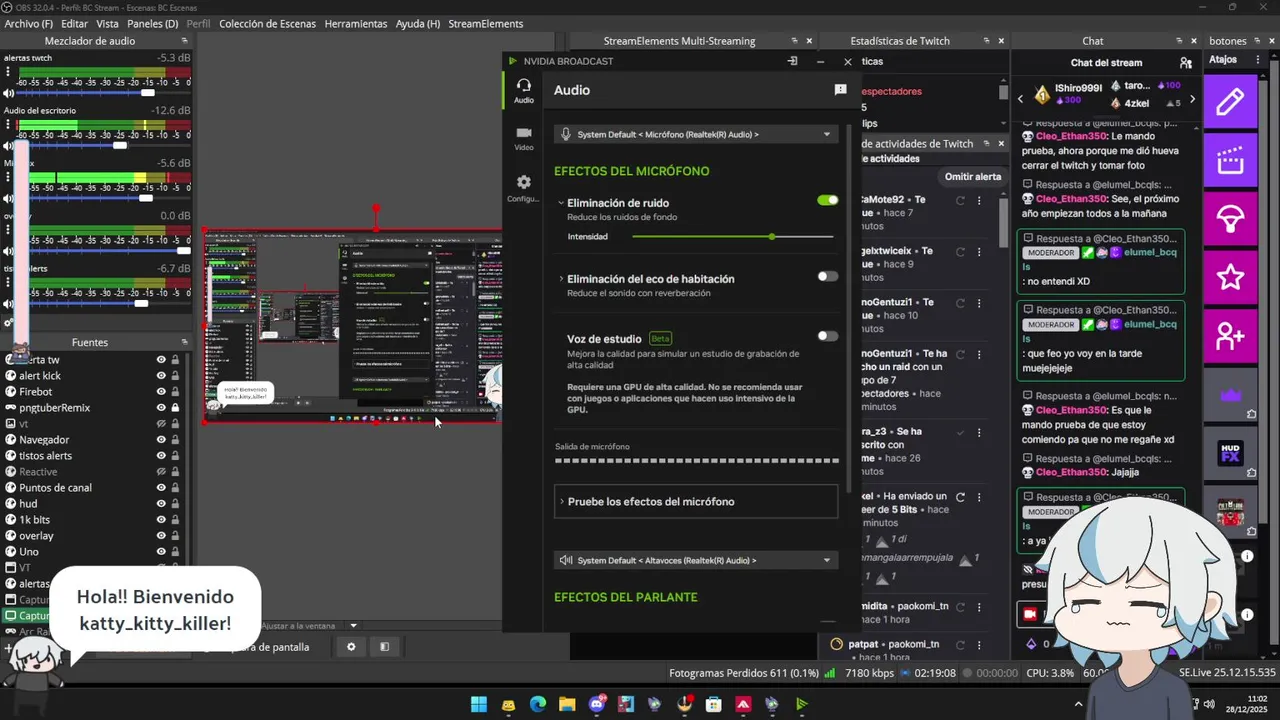The image size is (1280, 720).
Task: Click the star shortcut button in Atajos
Action: click(1230, 278)
